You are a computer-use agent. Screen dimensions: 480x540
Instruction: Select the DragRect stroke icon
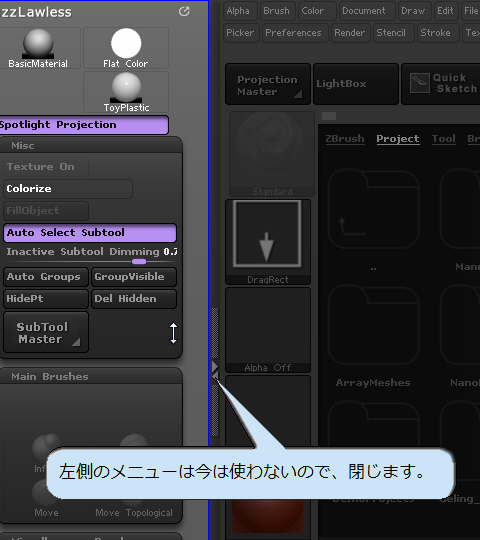tap(268, 242)
